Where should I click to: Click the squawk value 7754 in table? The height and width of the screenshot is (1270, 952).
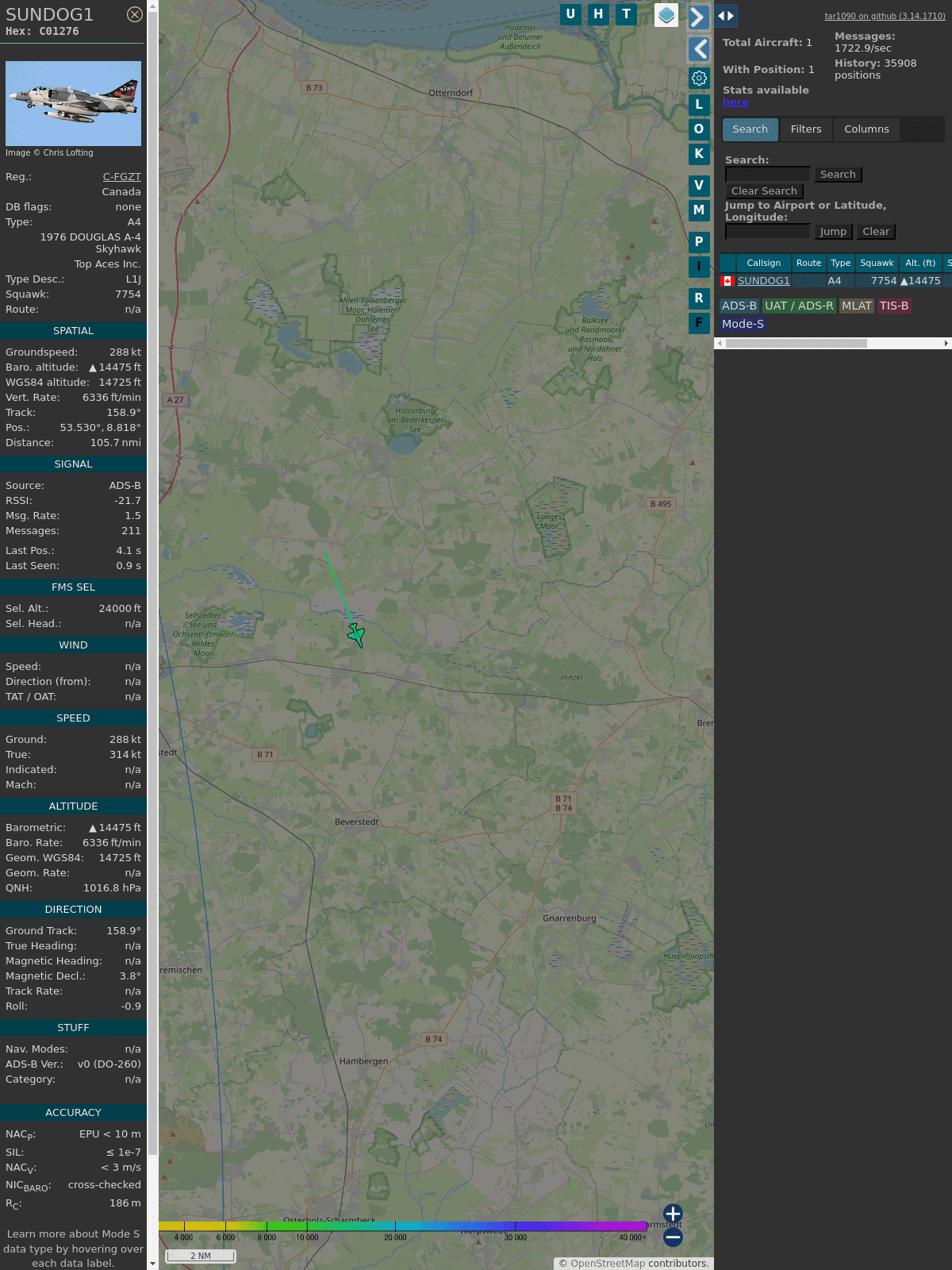pyautogui.click(x=883, y=281)
